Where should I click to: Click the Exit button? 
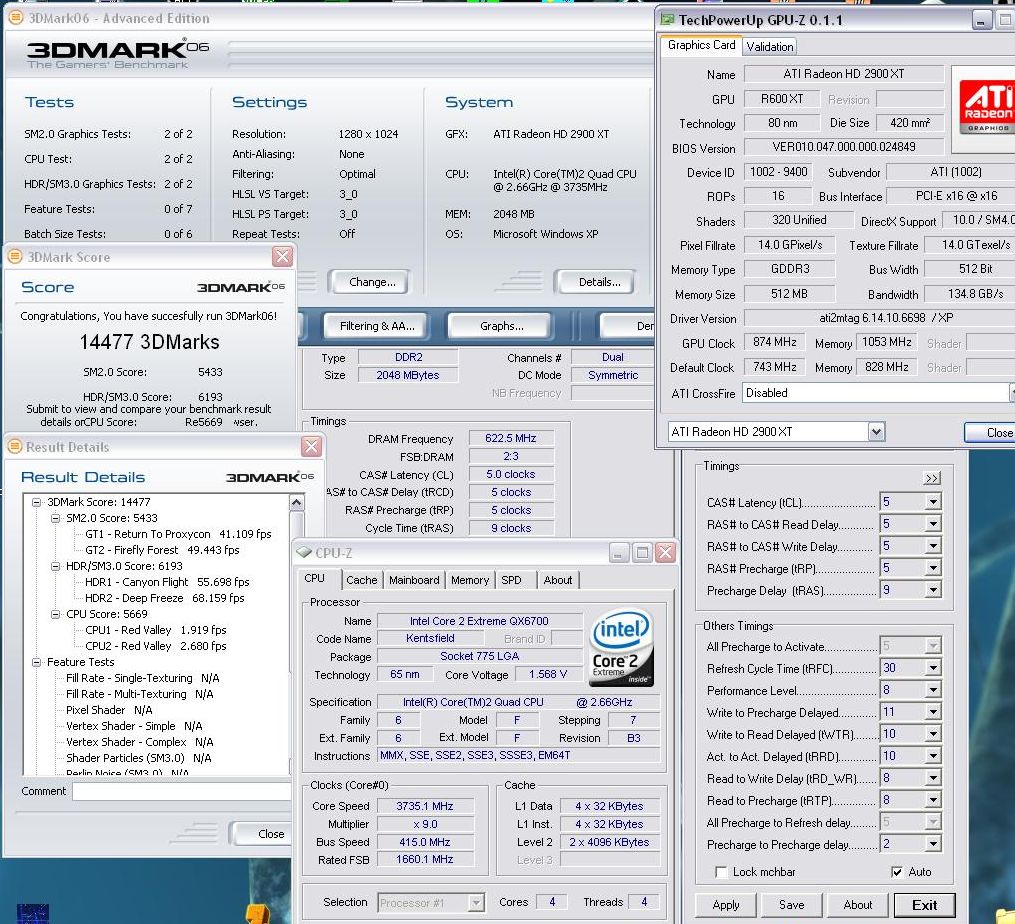coord(924,905)
